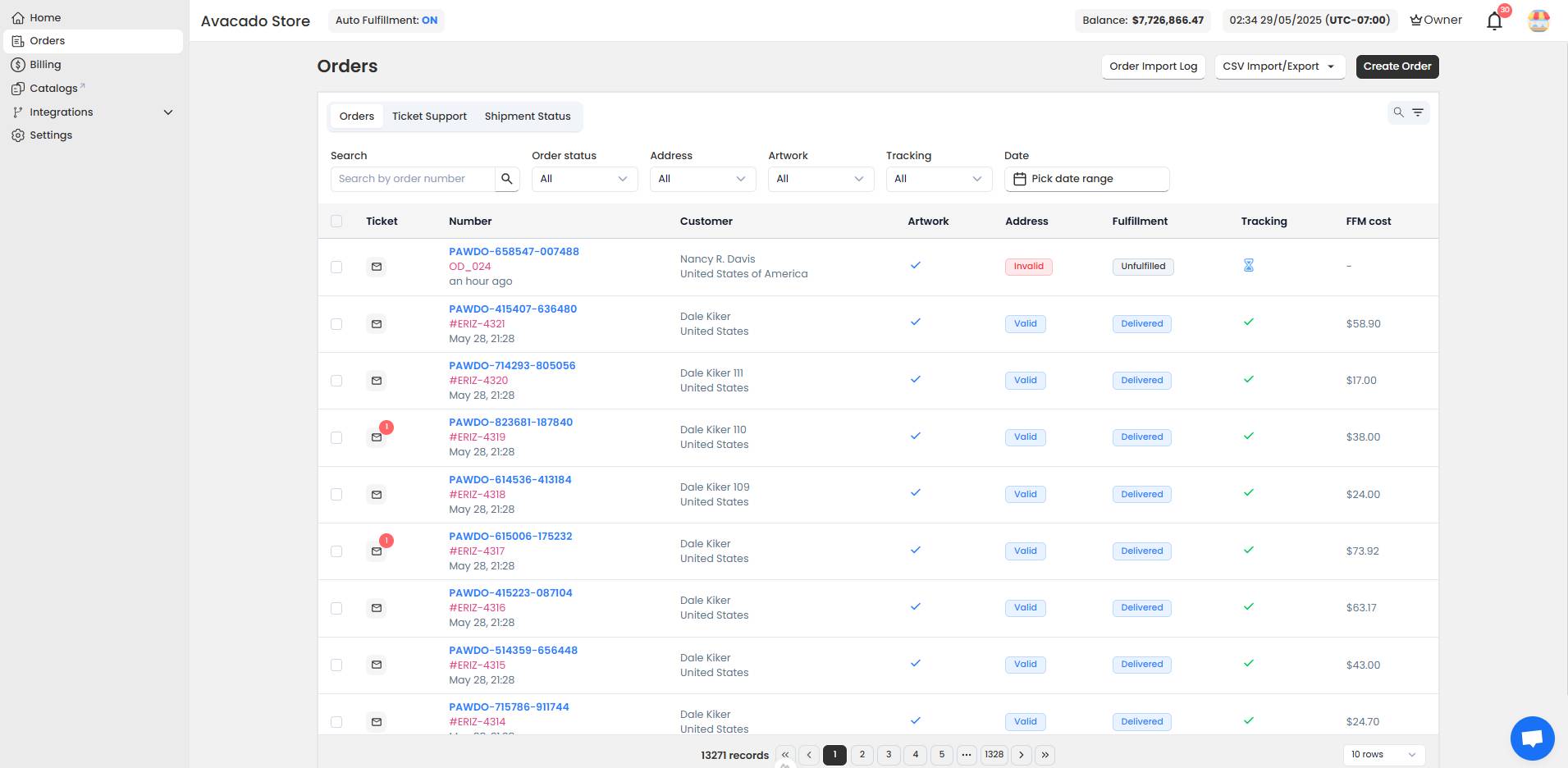Click the green tracking check for PAWDO-415407-636480

[1248, 322]
